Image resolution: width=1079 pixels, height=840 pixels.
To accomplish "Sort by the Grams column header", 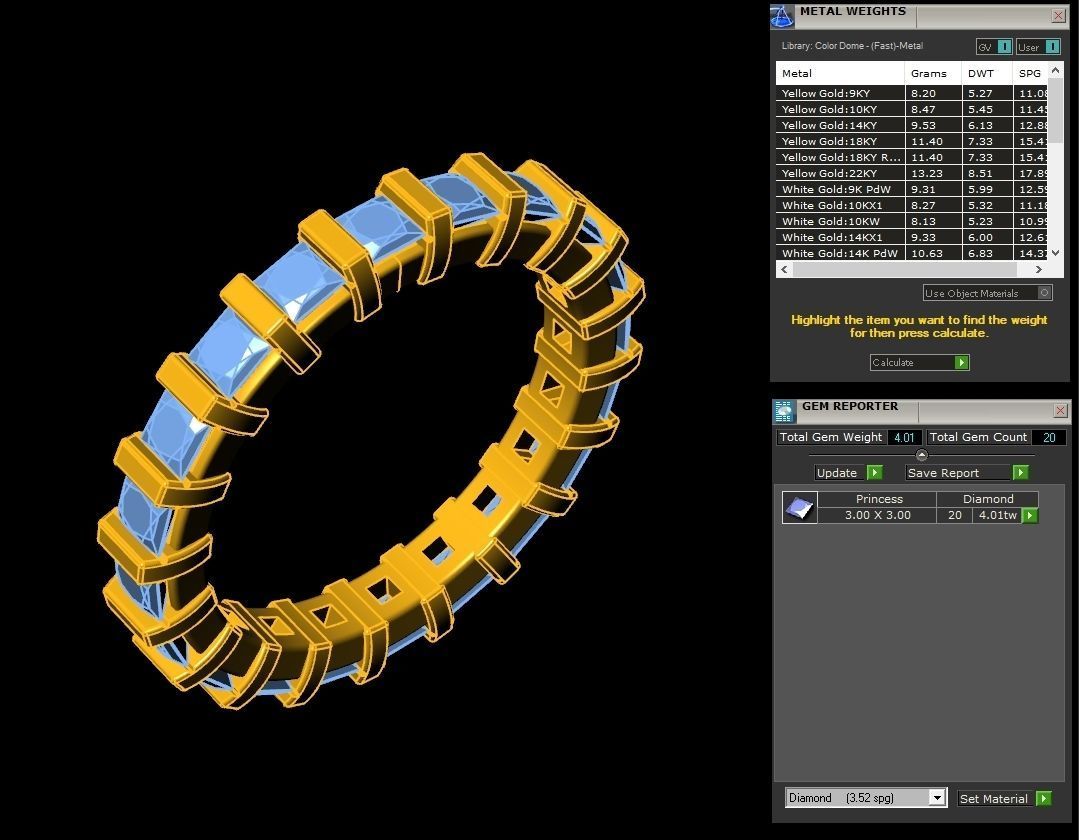I will (933, 73).
